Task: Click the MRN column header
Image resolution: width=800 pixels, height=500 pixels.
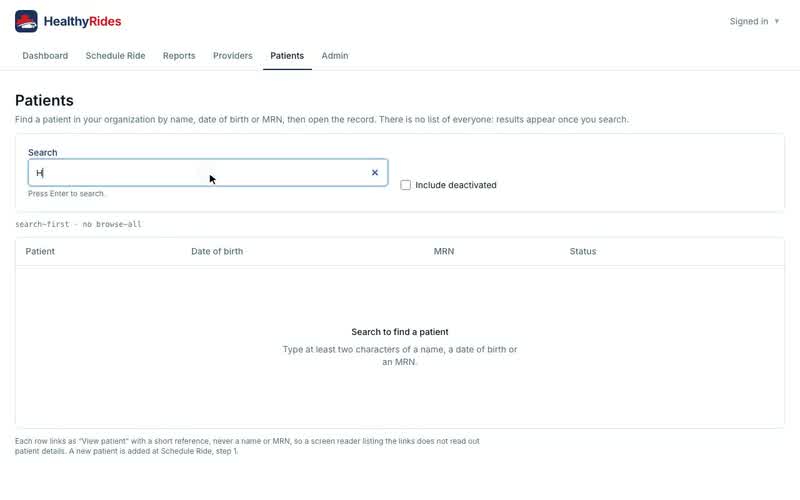Action: pos(444,252)
